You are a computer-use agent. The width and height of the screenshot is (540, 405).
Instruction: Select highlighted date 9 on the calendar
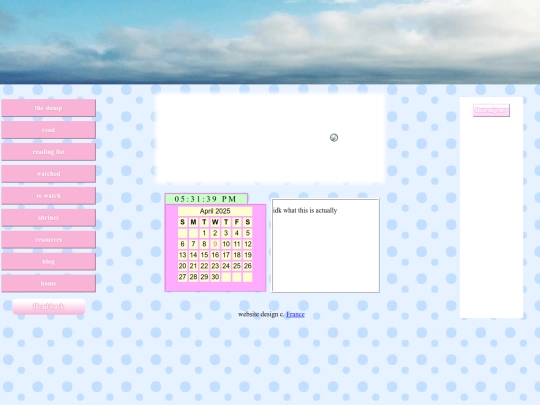[x=215, y=244]
